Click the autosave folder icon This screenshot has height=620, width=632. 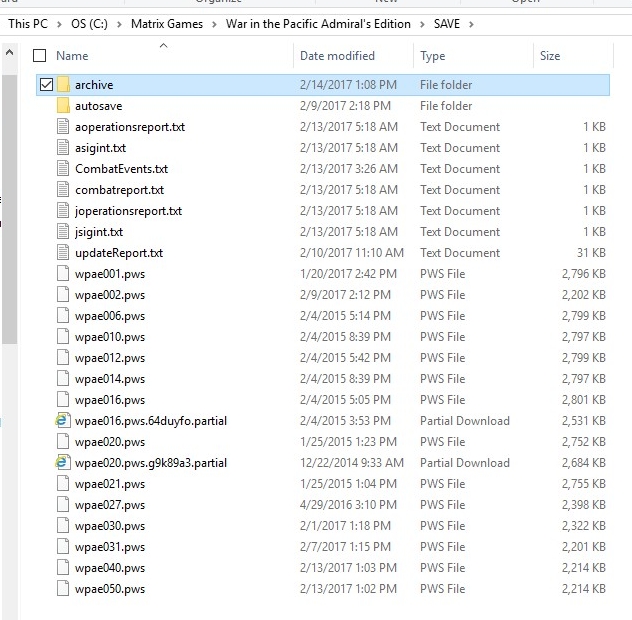[63, 106]
